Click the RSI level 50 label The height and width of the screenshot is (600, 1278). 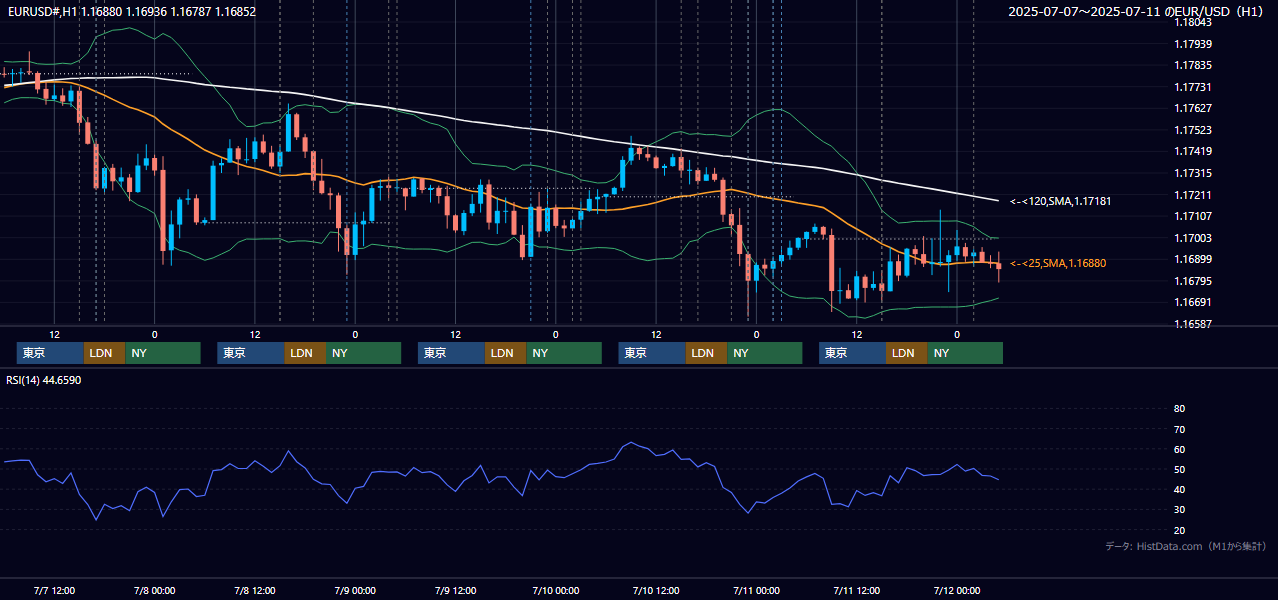[x=1179, y=469]
